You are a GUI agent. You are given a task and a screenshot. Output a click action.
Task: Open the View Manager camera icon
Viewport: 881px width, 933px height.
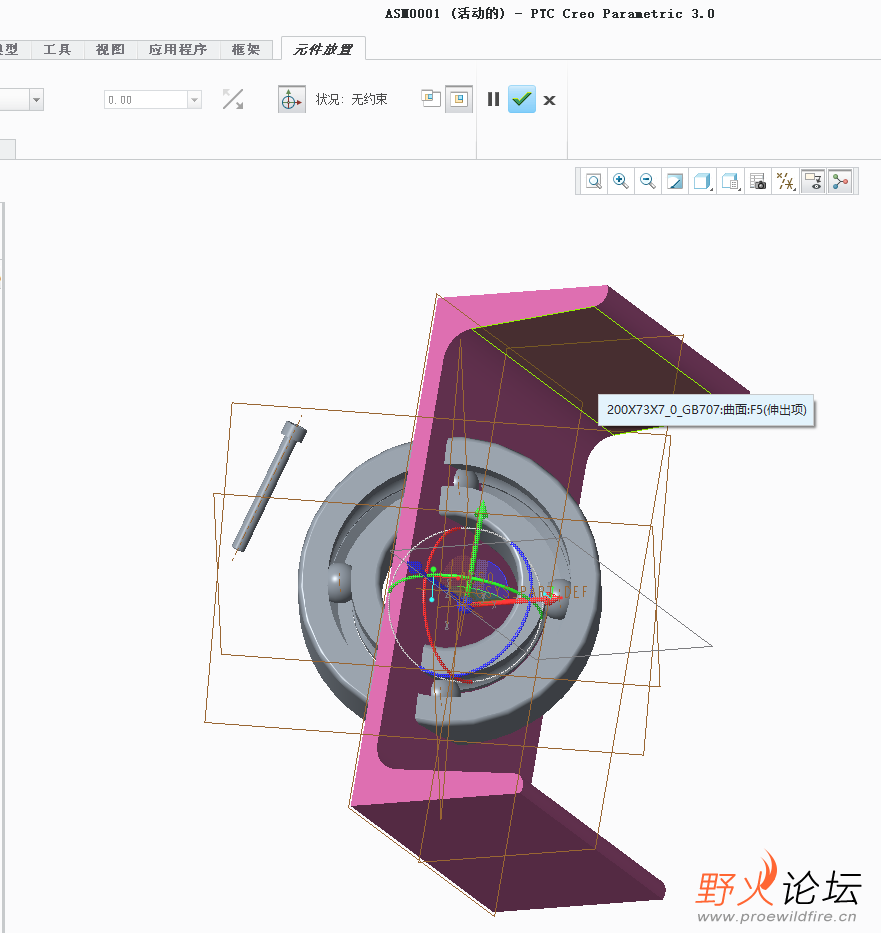[x=758, y=181]
